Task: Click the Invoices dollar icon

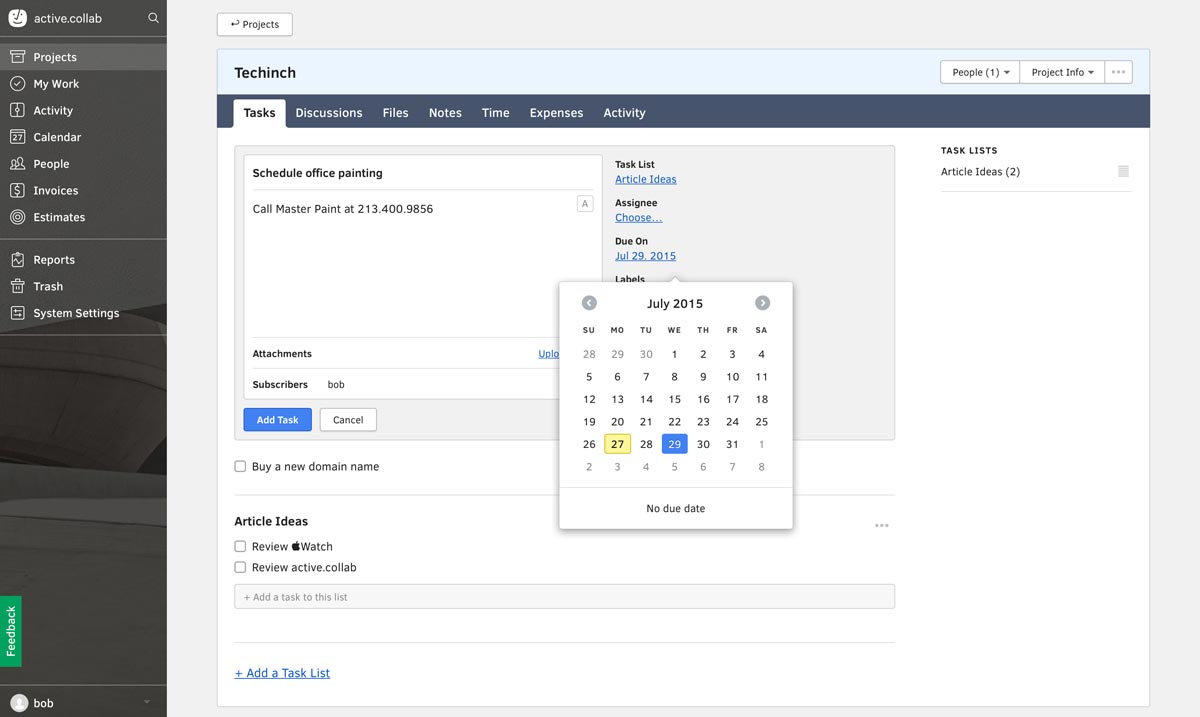Action: 17,190
